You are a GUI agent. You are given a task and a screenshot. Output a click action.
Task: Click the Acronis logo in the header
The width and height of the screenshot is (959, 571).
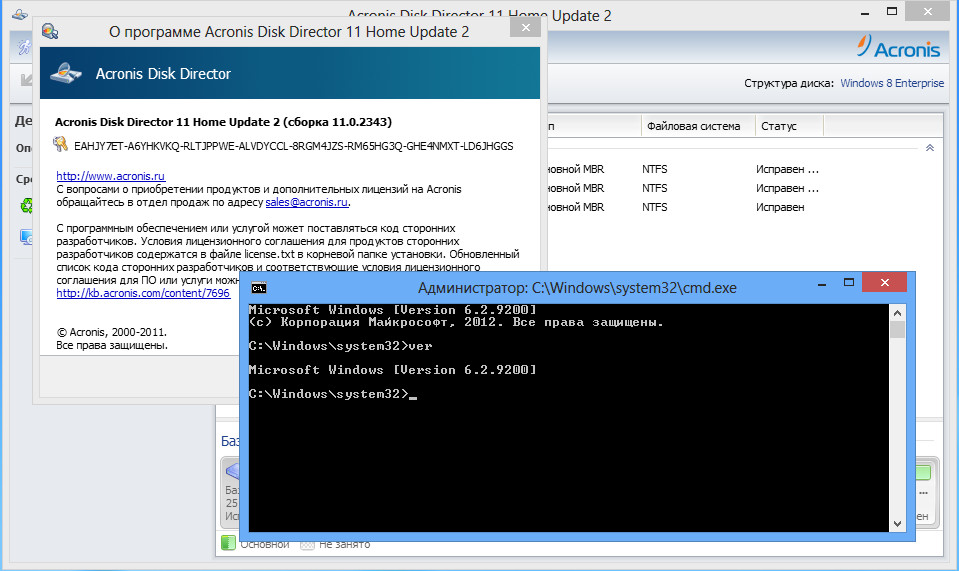(901, 48)
